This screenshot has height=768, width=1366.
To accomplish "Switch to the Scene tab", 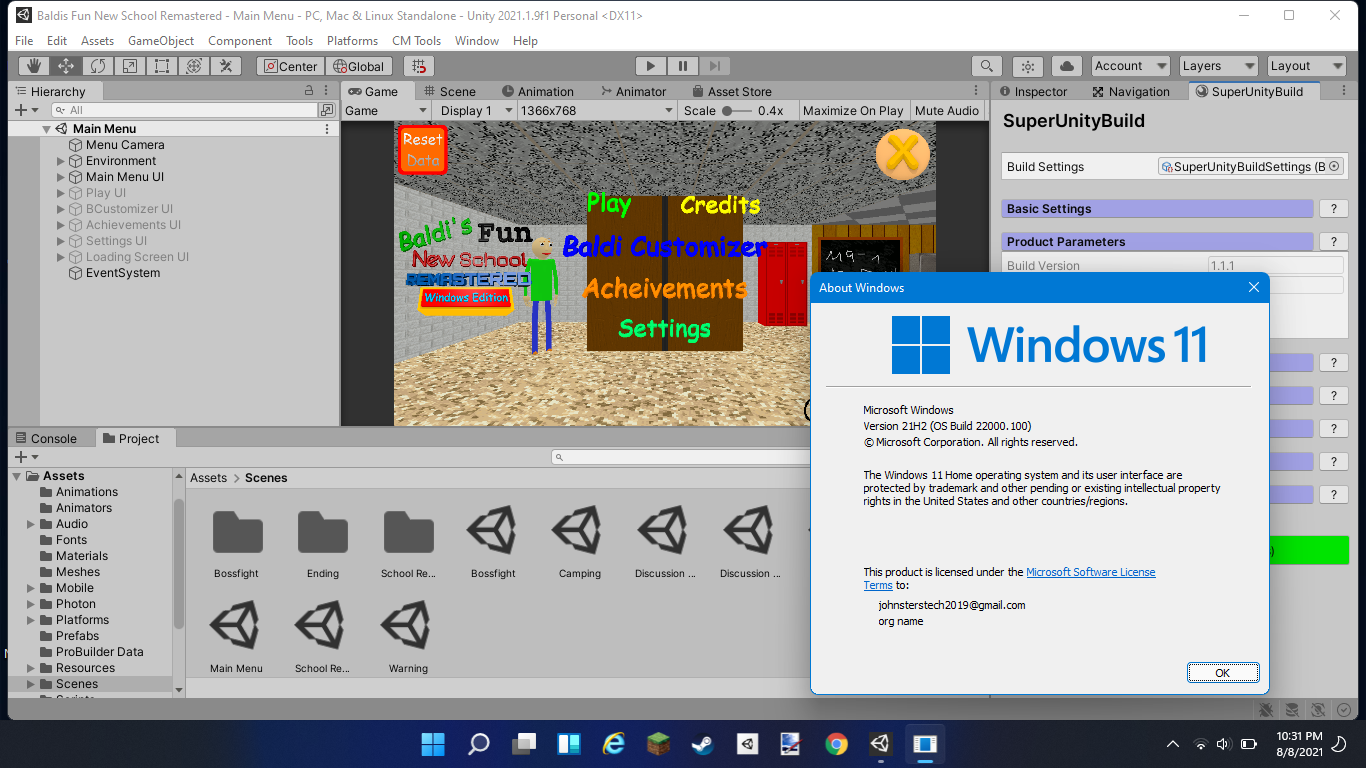I will coord(449,91).
